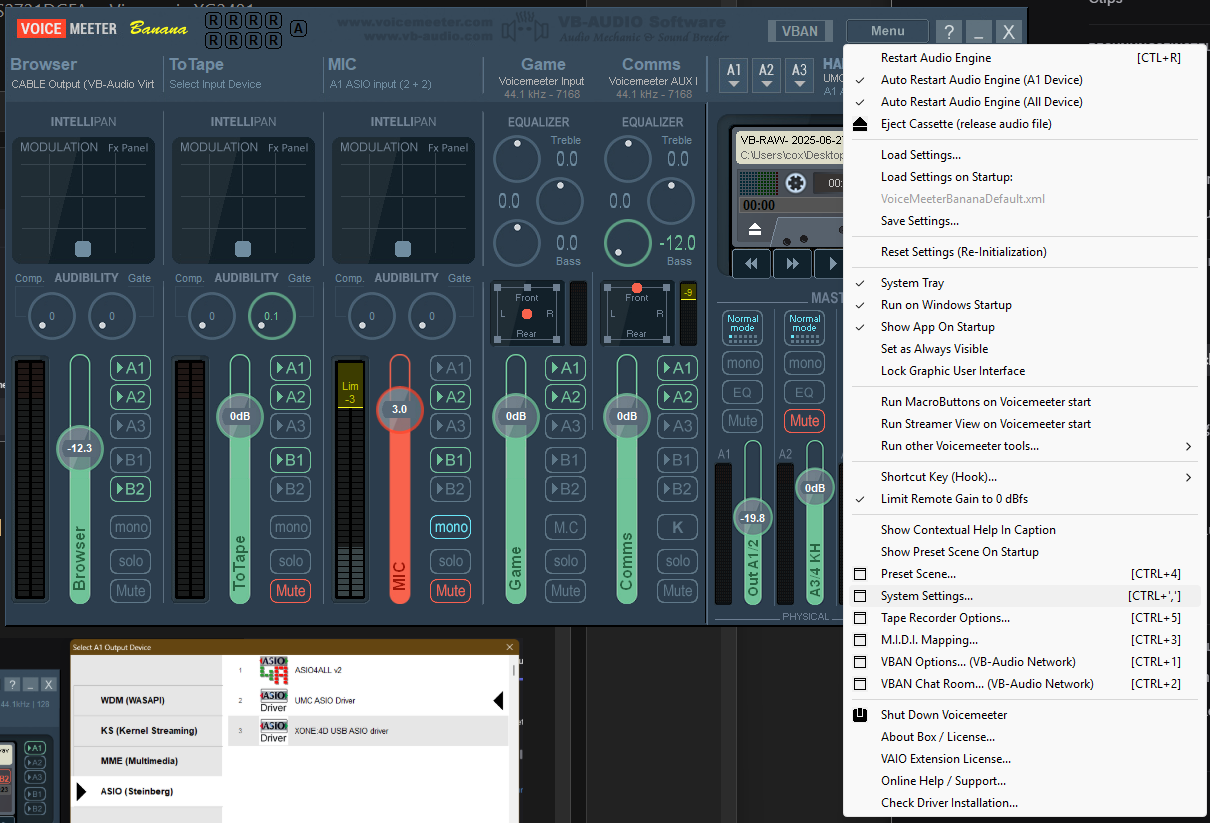Toggle solo on the Game strip

click(566, 561)
